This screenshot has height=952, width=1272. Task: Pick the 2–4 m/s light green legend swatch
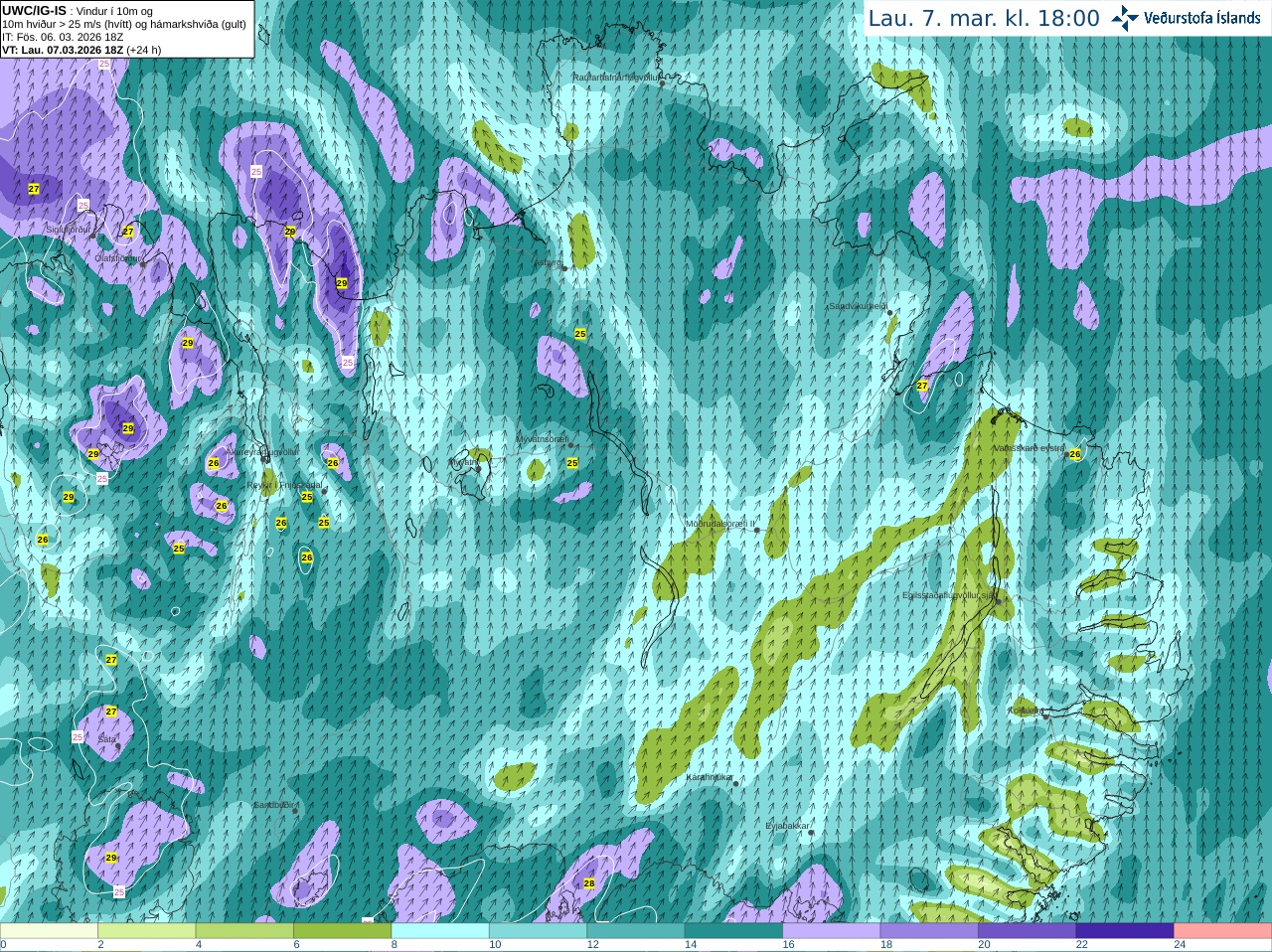147,931
